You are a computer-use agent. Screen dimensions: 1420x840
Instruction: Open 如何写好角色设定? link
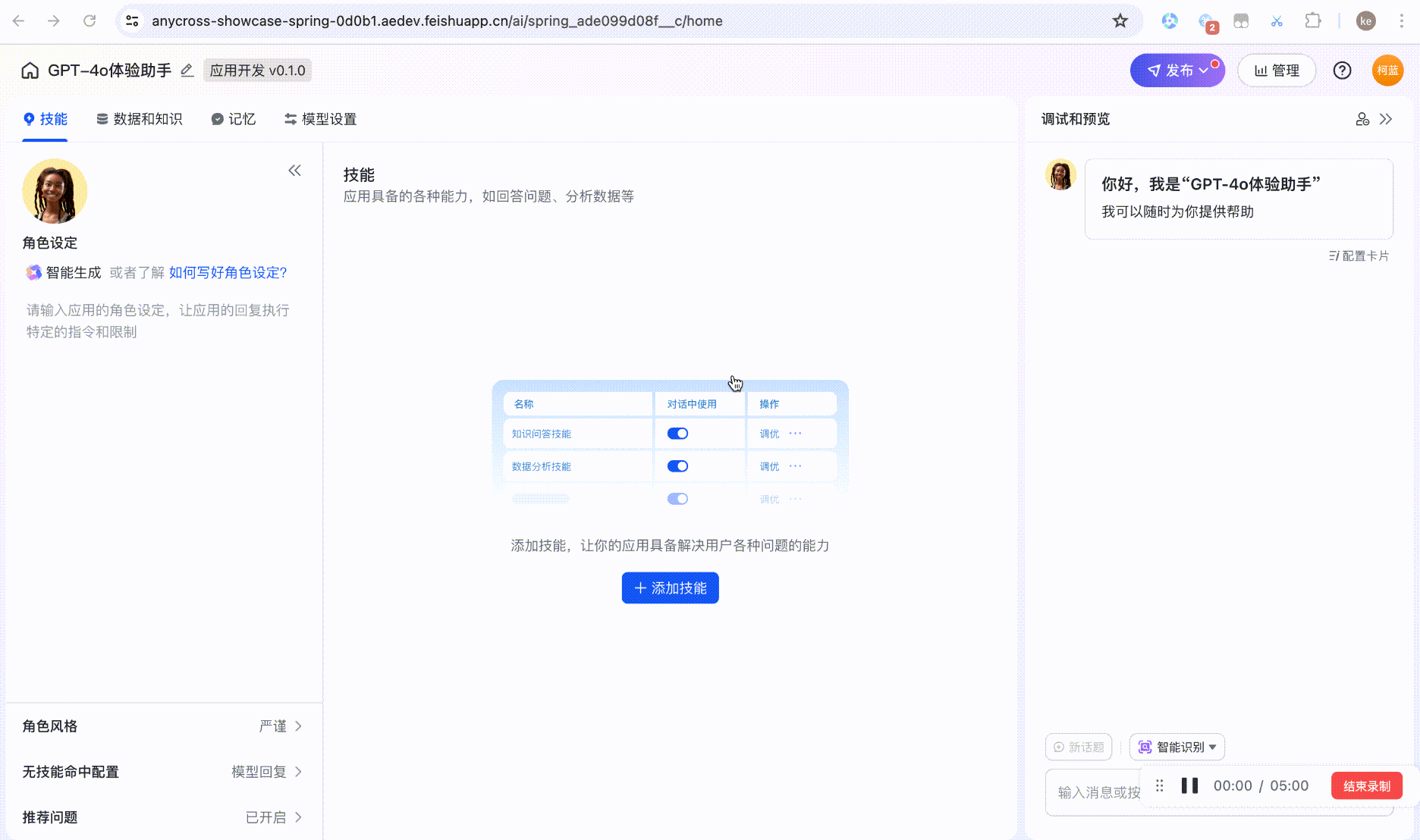click(x=228, y=272)
